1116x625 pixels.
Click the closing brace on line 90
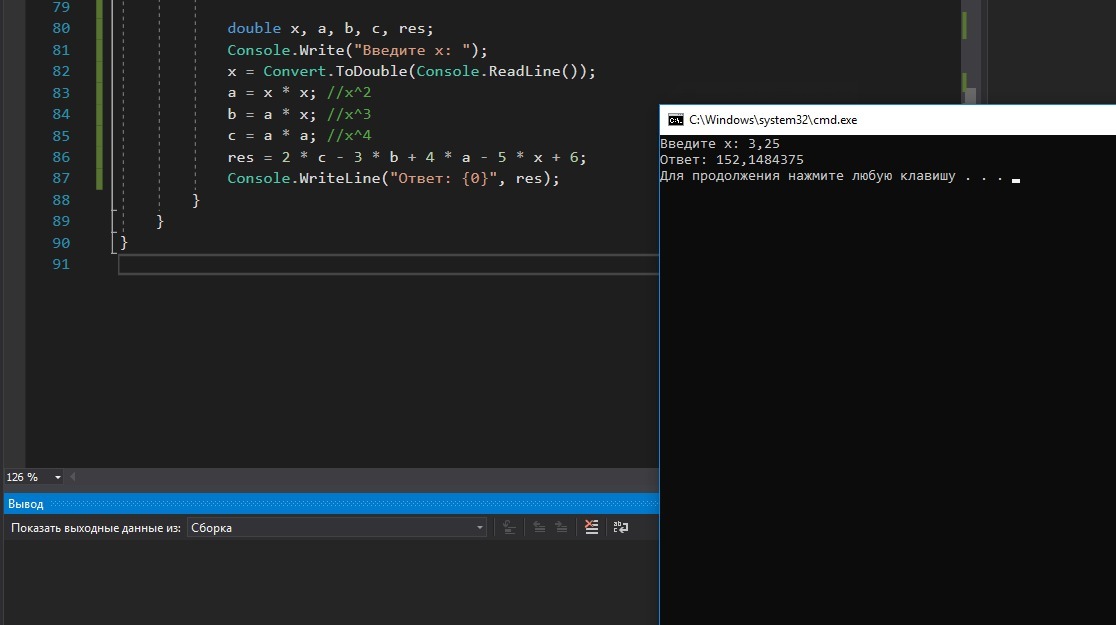point(124,243)
